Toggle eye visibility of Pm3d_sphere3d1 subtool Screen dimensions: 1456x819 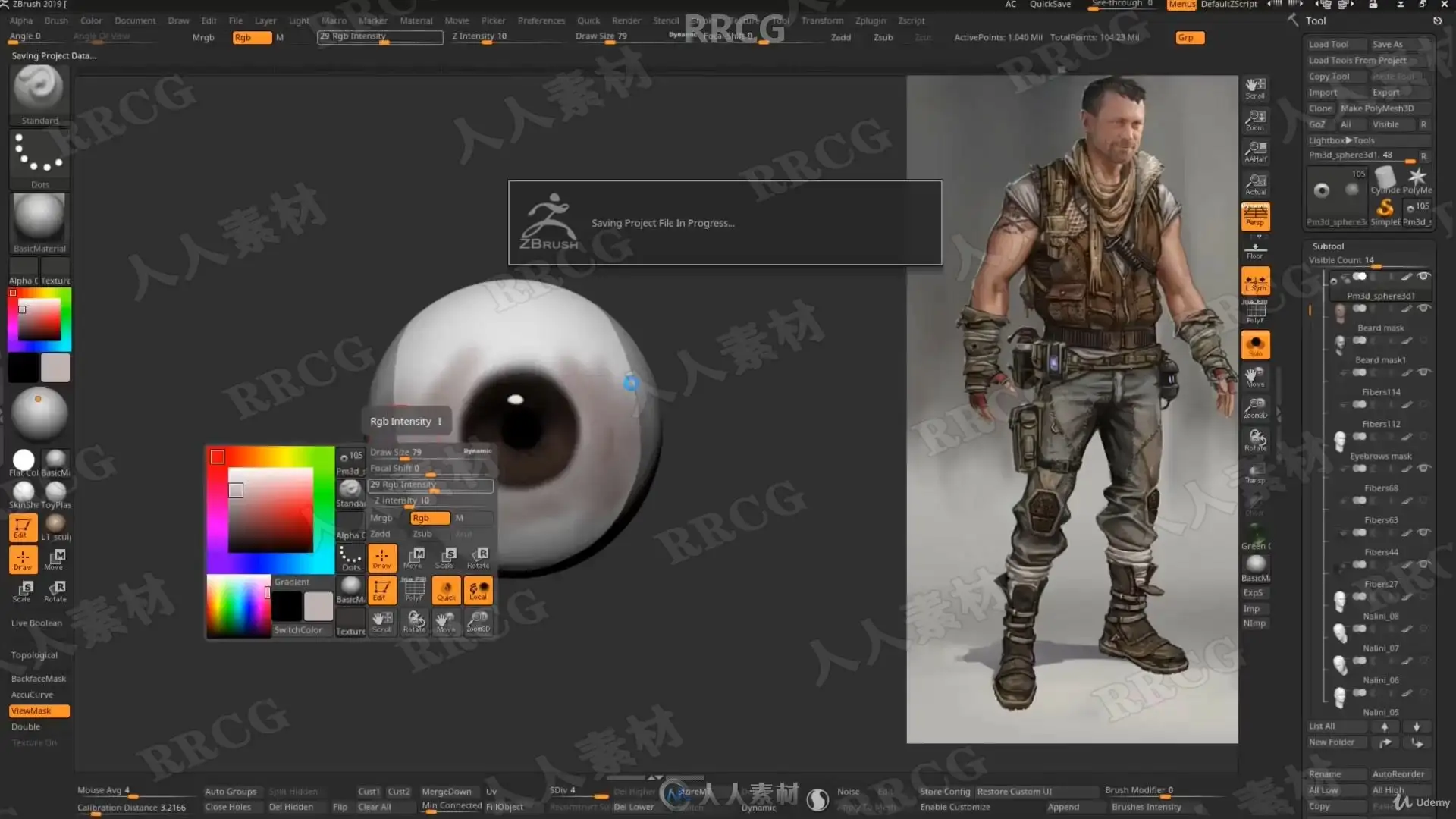pyautogui.click(x=1423, y=277)
